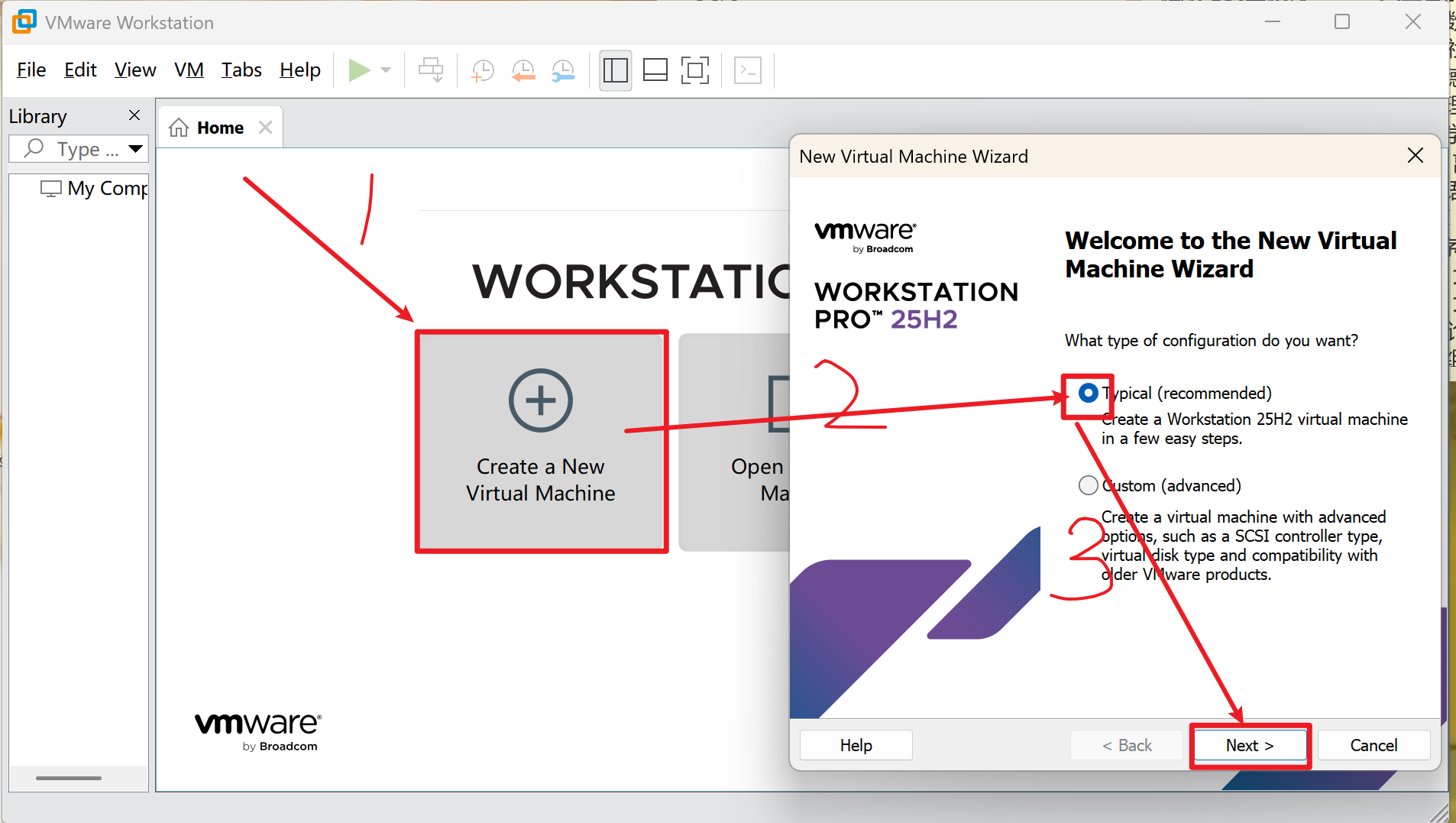This screenshot has height=823, width=1456.
Task: Click the VMware Workstation app logo icon
Action: pyautogui.click(x=24, y=22)
